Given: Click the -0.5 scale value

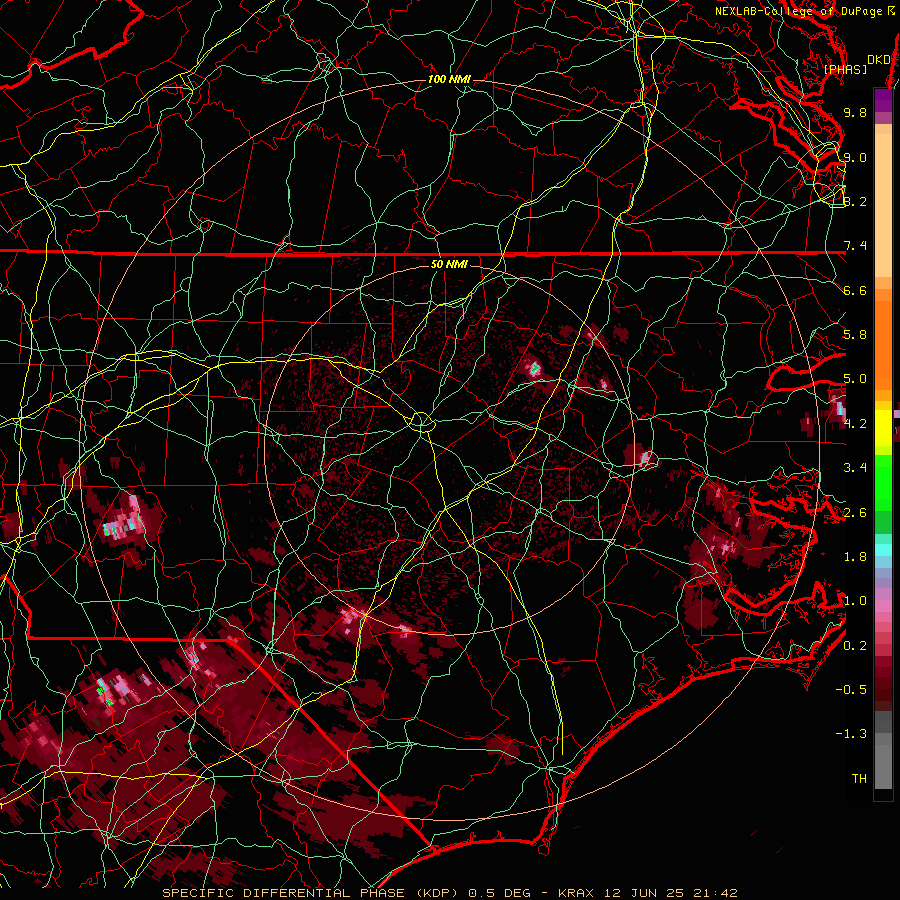Looking at the screenshot, I should (851, 690).
